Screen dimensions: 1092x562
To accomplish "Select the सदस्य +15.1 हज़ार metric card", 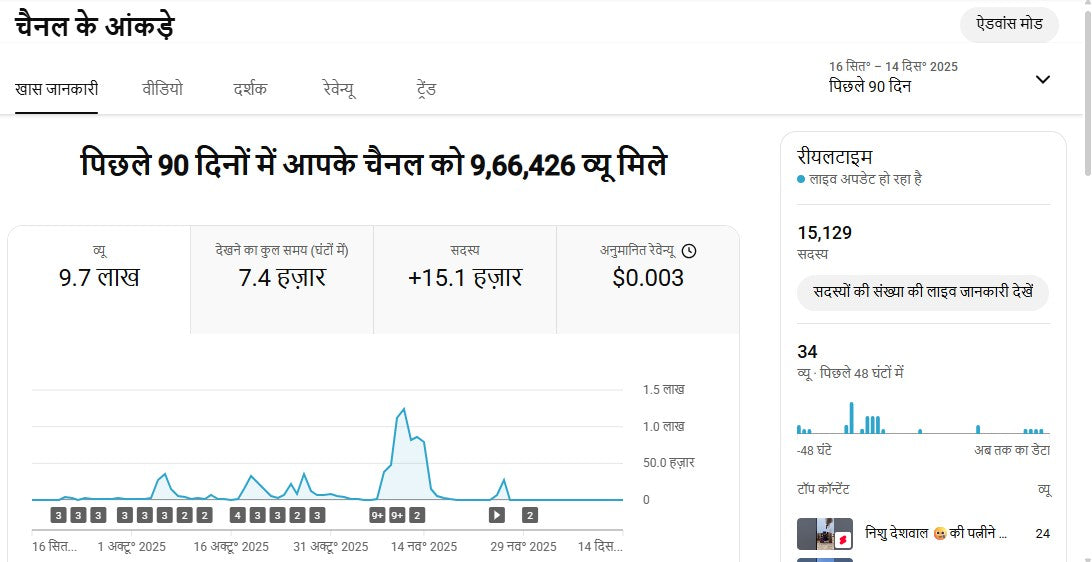I will pos(465,279).
